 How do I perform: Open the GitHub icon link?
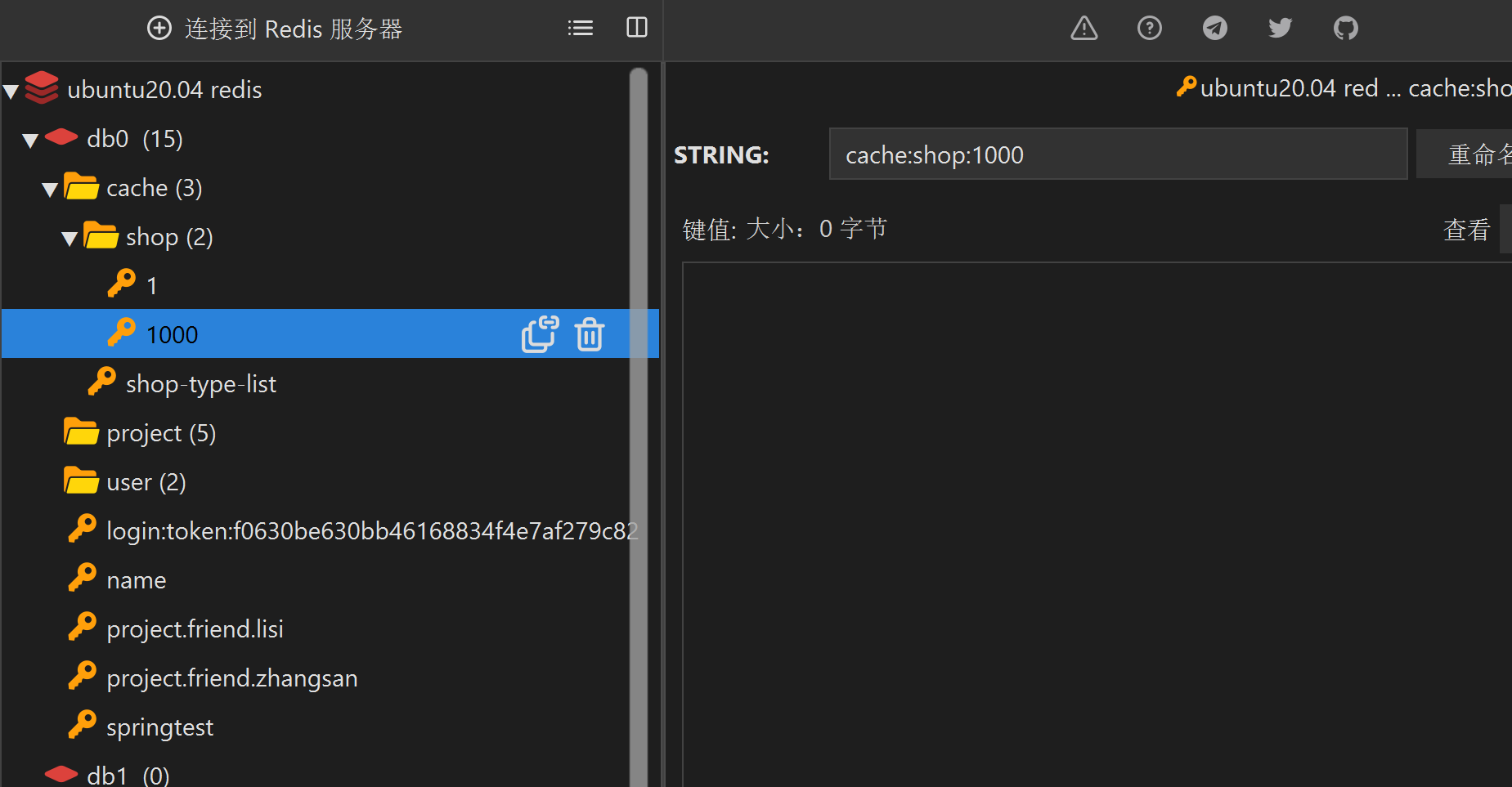pos(1345,29)
